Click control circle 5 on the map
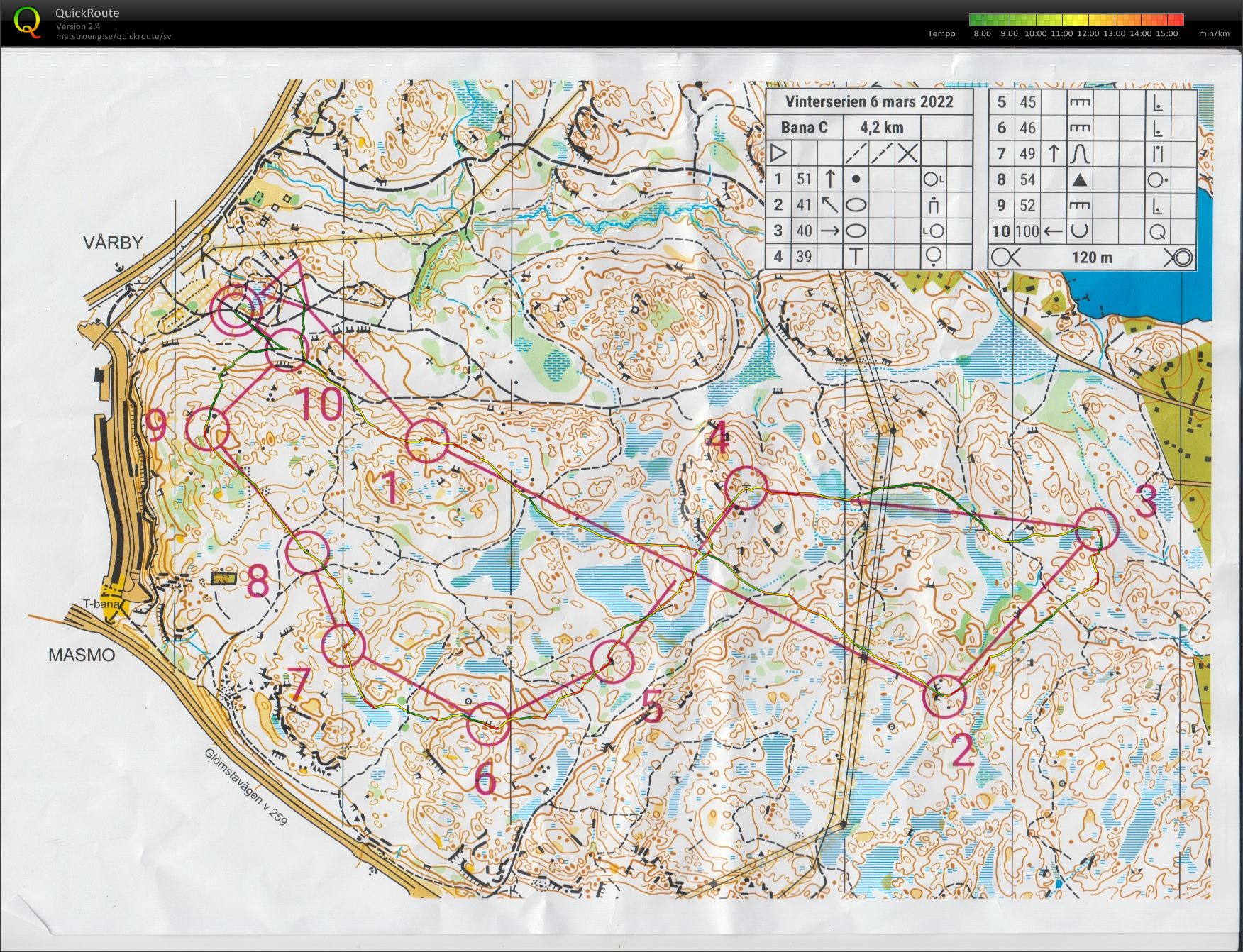 pyautogui.click(x=612, y=661)
